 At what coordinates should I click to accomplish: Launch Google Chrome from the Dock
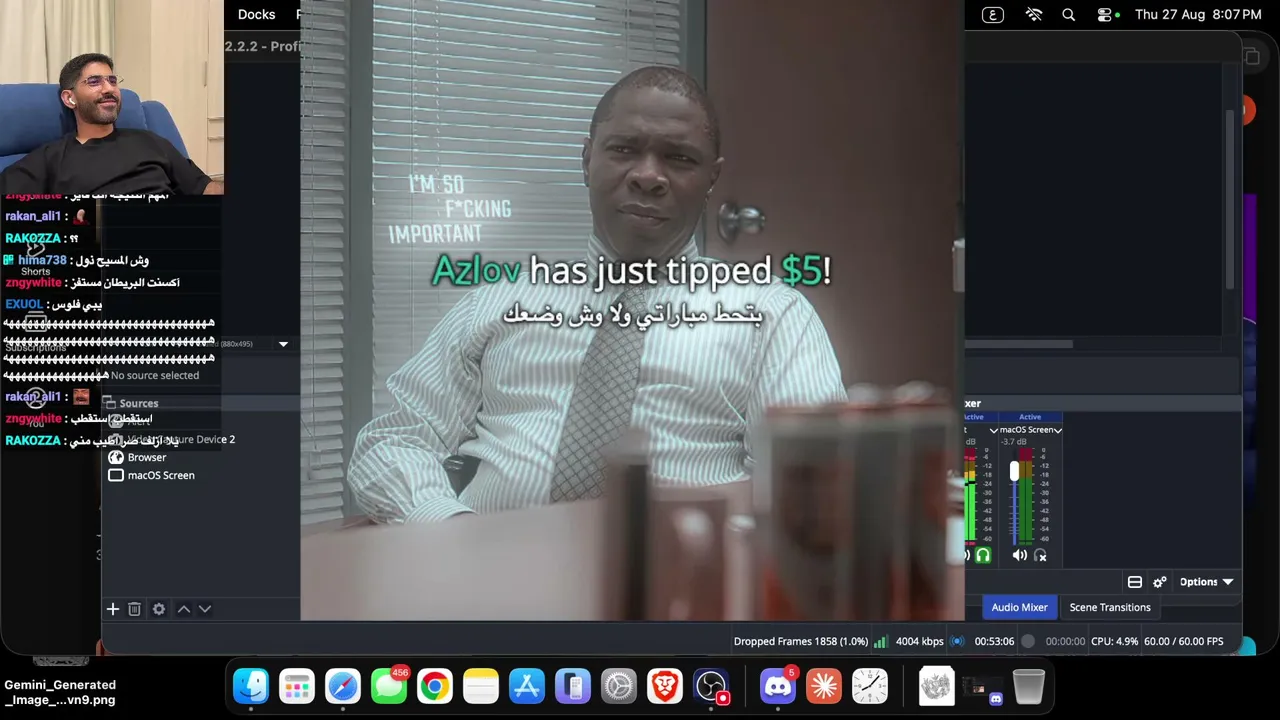coord(435,686)
